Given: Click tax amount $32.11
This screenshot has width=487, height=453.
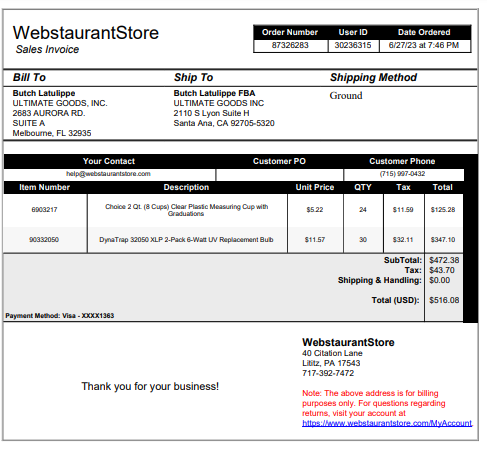Looking at the screenshot, I should (x=403, y=240).
